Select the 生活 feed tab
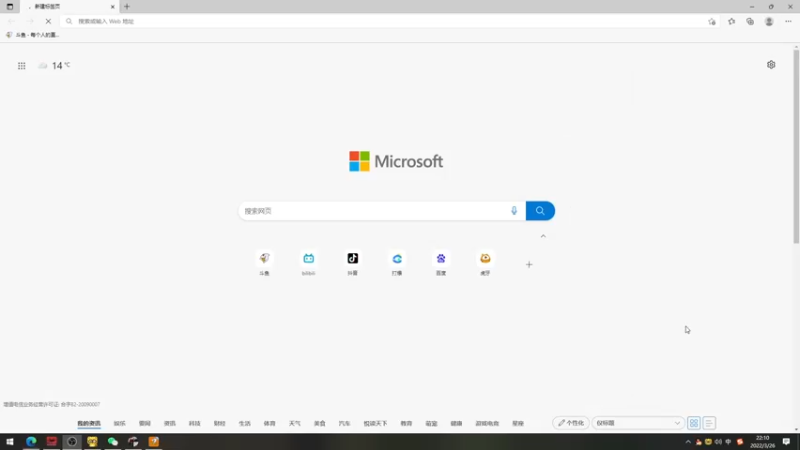This screenshot has height=450, width=800. tap(244, 423)
